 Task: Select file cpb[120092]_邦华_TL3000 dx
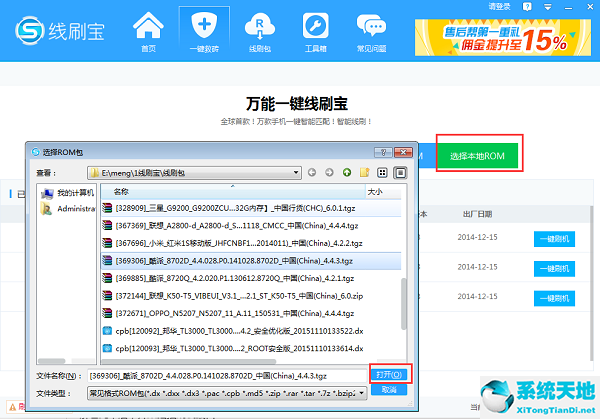(x=251, y=331)
